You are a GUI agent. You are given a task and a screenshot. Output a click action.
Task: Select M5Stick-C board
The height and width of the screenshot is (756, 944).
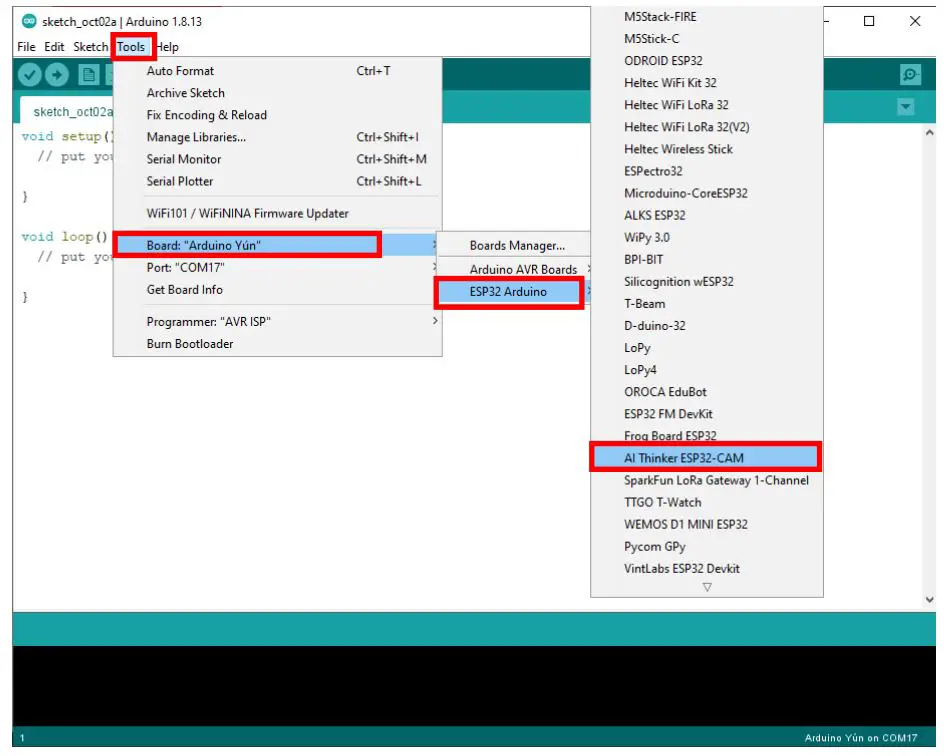click(x=707, y=39)
